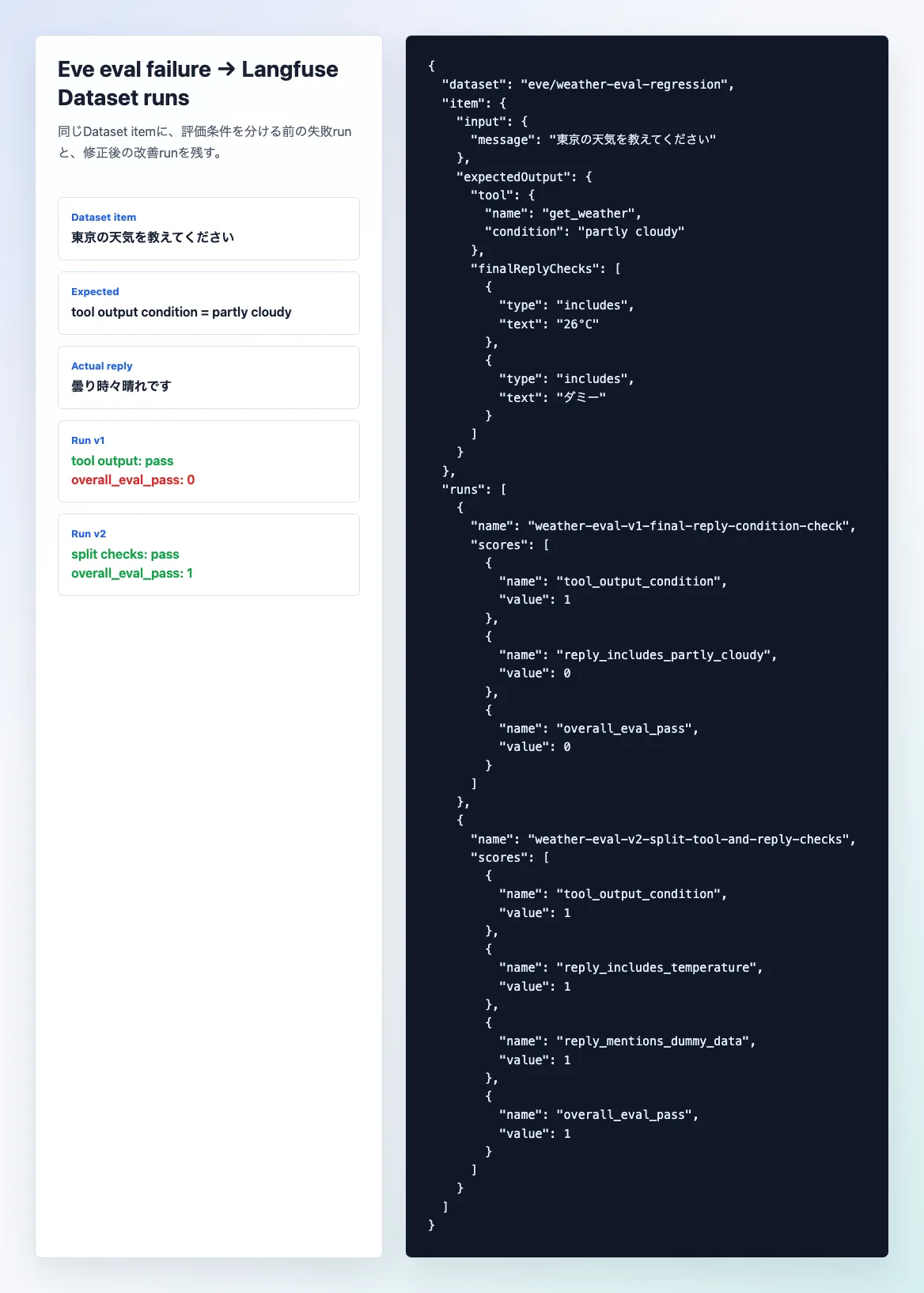Screen dimensions: 924x1293
Task: Click the "reply_mentions_dummy_data" score name
Action: point(653,1041)
